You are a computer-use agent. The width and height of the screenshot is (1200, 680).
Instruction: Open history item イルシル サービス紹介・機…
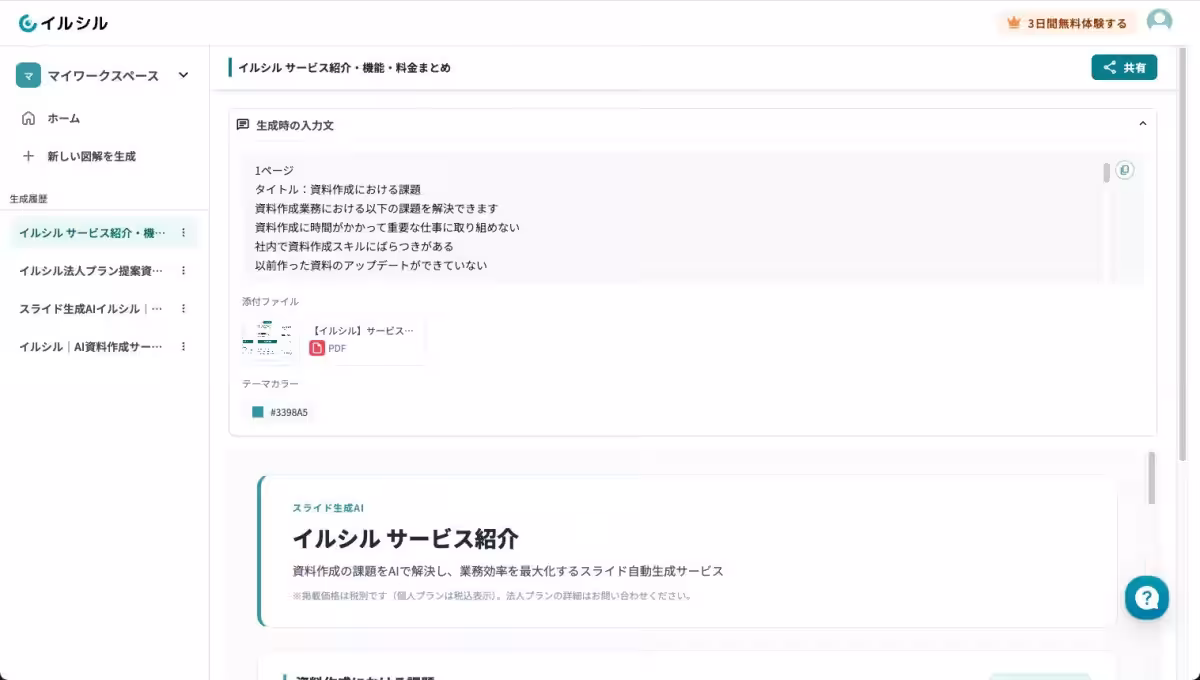(x=92, y=232)
